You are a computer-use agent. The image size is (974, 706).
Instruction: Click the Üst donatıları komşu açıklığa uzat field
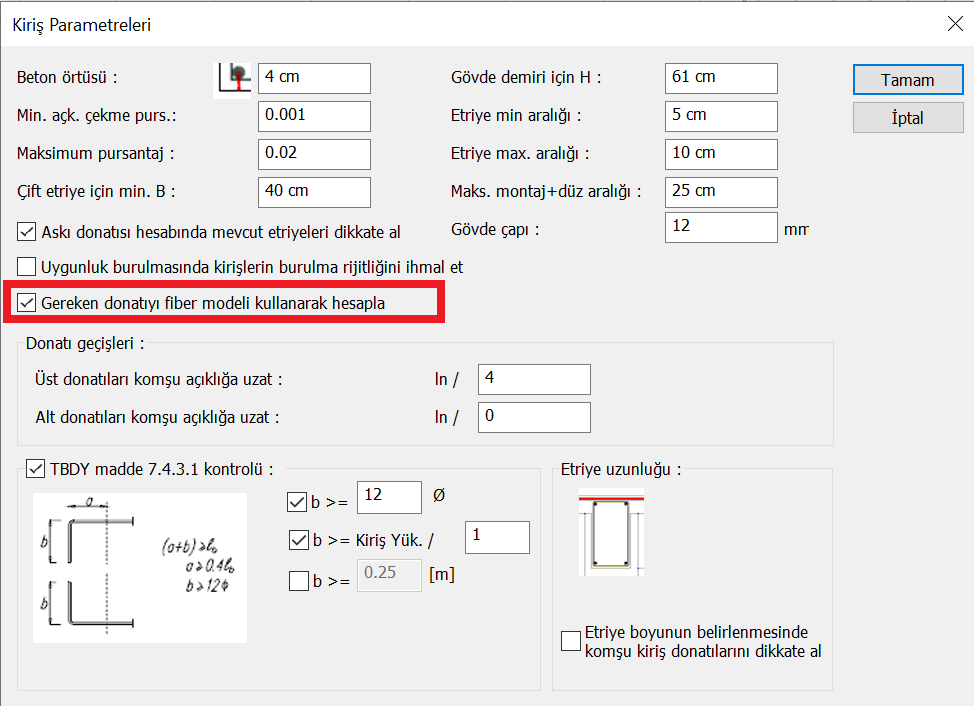534,380
